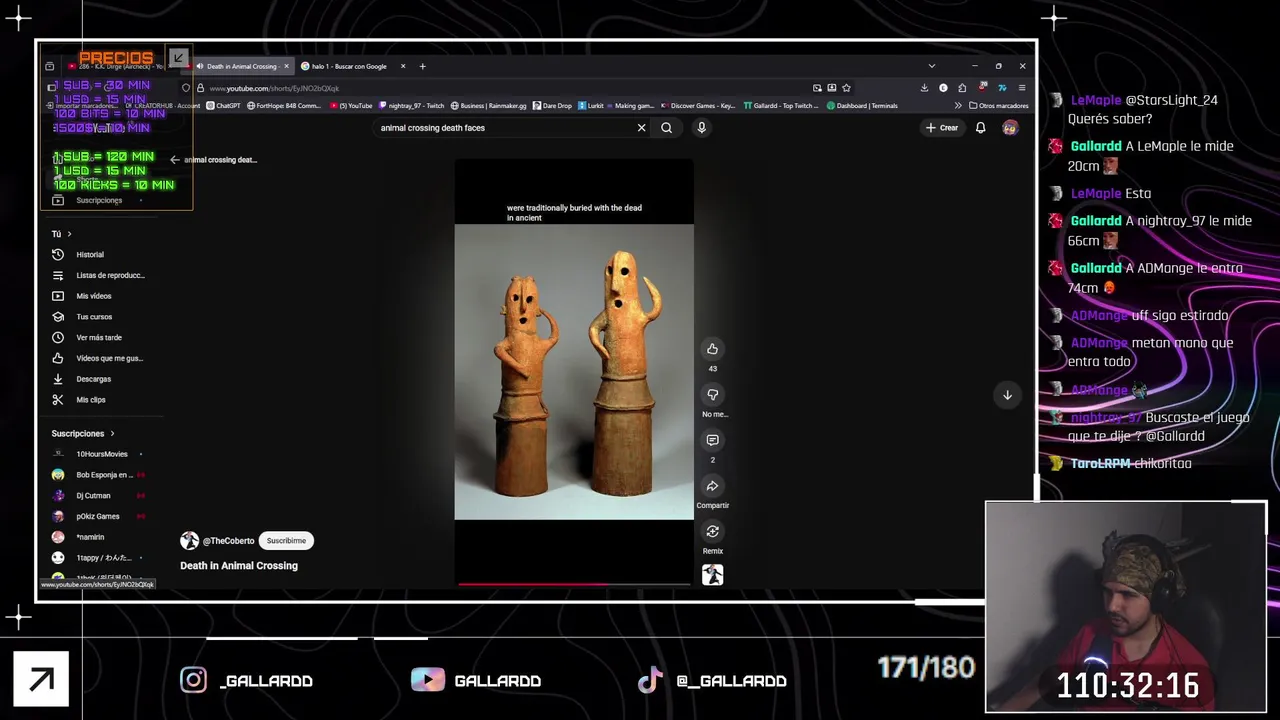Click the Crear button

[x=942, y=128]
